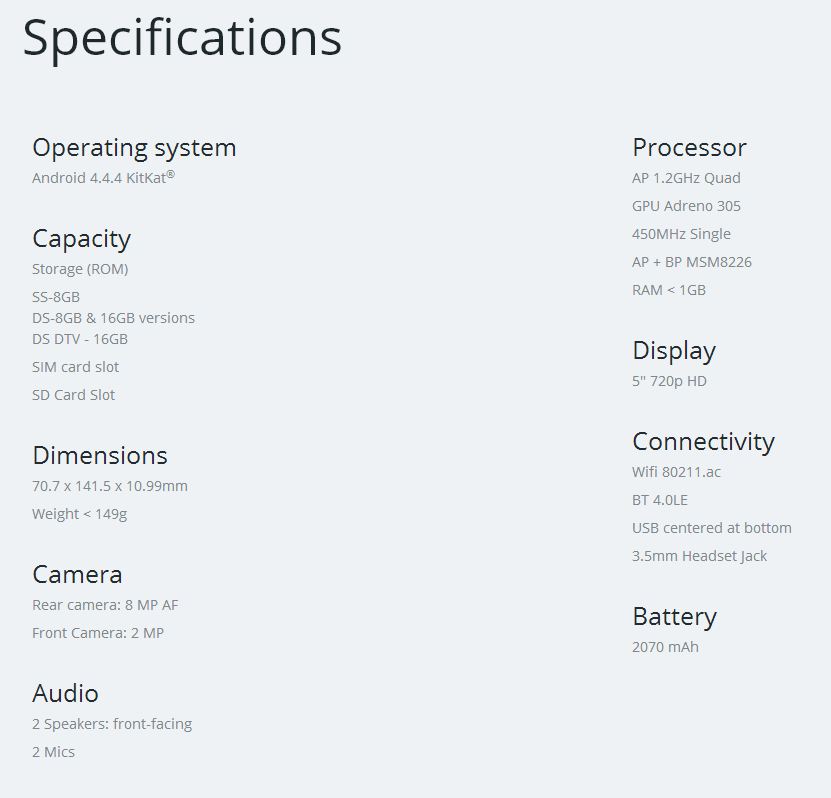Select the Capacity section heading
The image size is (831, 798).
tap(81, 238)
